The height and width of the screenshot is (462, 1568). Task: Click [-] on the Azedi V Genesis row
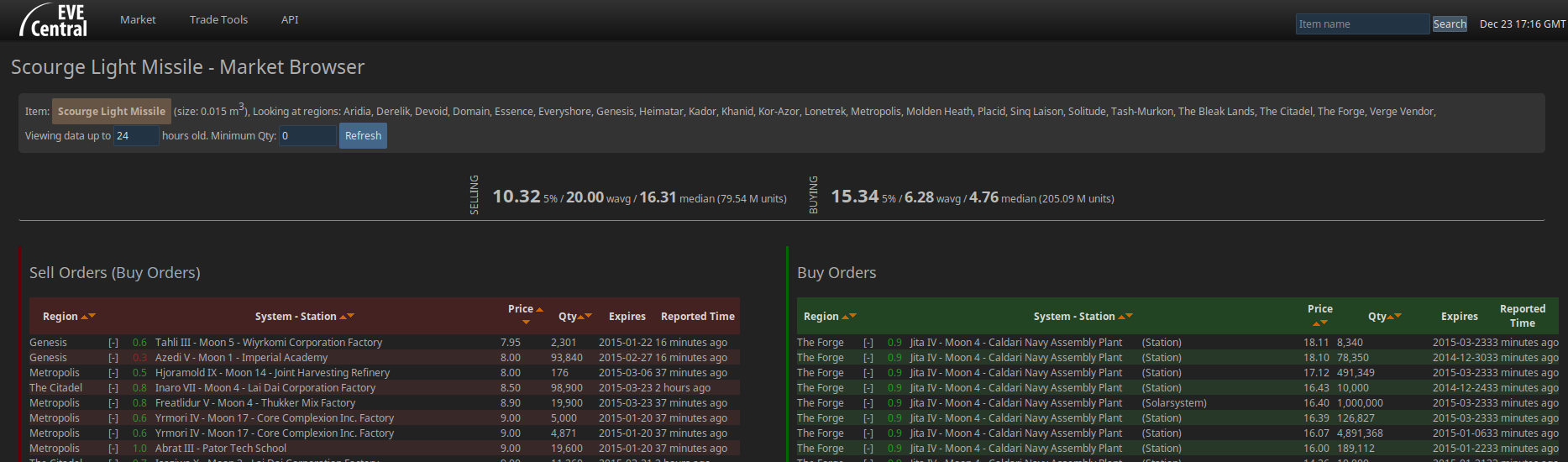tap(113, 358)
